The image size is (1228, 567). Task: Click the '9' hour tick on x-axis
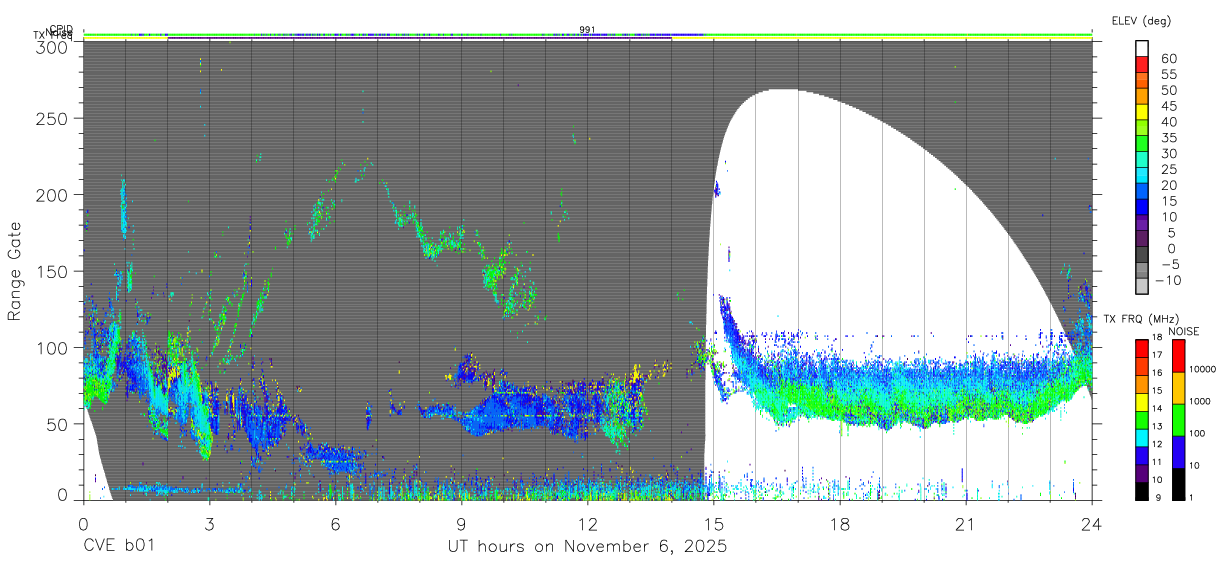tap(461, 523)
